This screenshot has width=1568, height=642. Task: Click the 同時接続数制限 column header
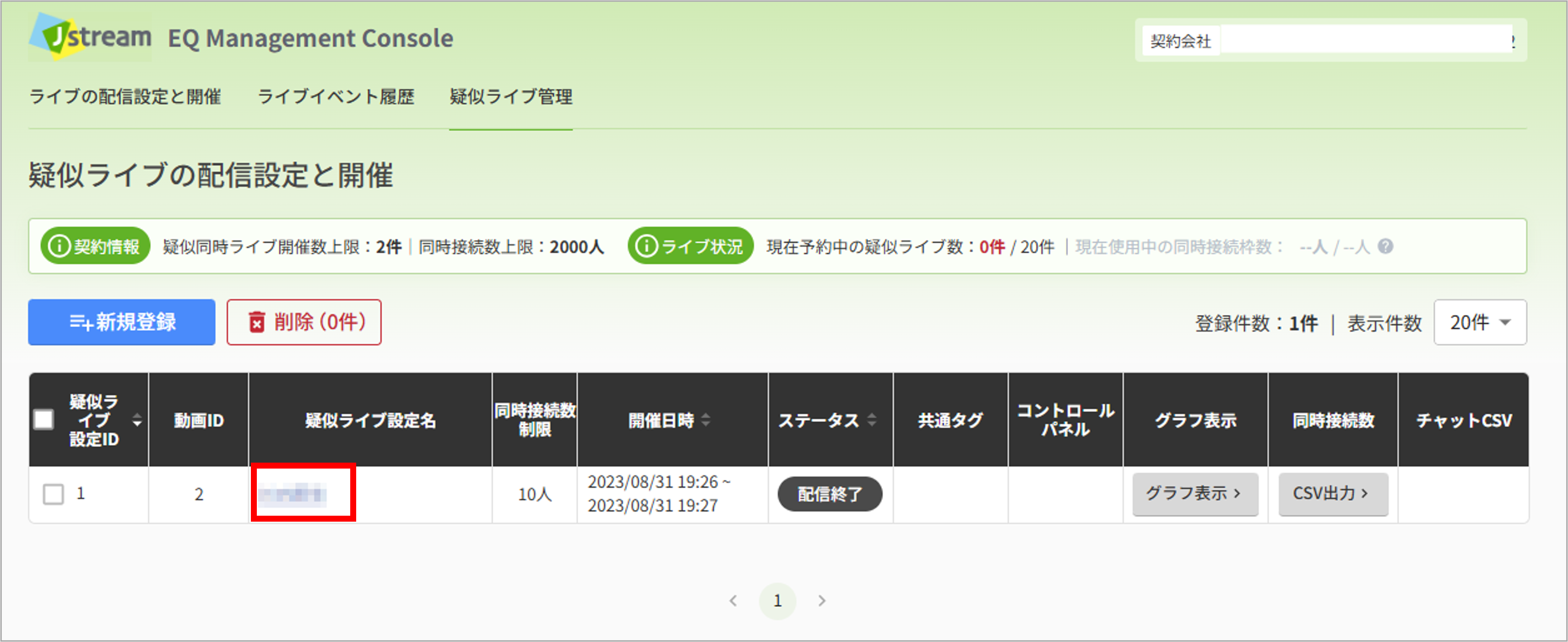tap(534, 420)
